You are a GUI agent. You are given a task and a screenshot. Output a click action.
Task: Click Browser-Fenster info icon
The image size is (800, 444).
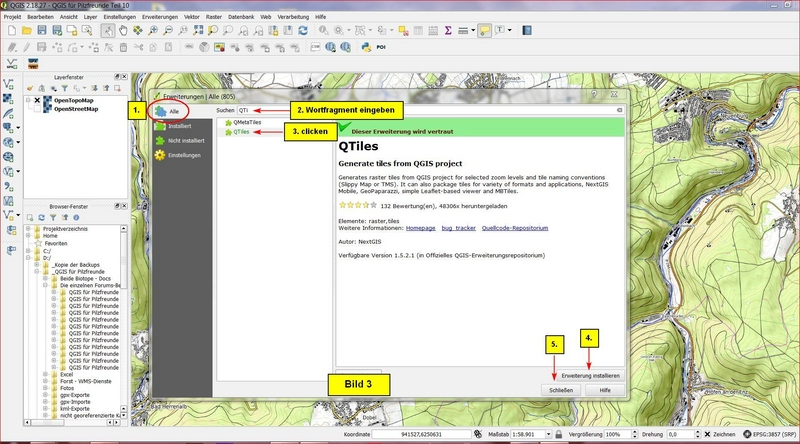[x=76, y=218]
